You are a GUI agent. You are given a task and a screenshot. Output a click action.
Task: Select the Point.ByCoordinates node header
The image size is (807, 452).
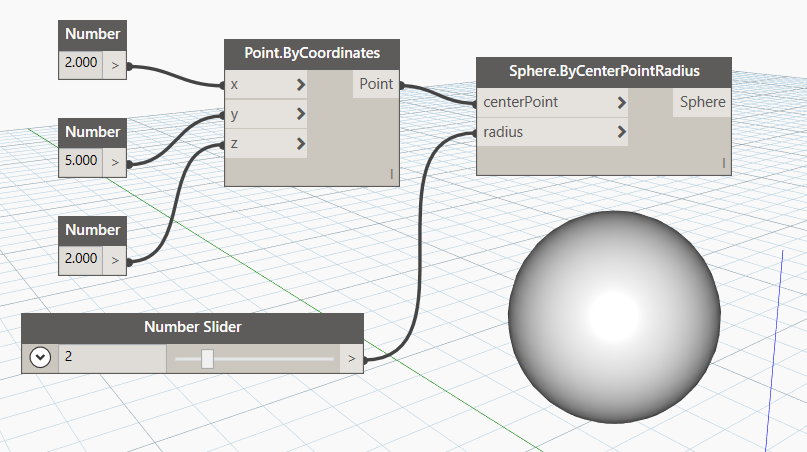(312, 54)
